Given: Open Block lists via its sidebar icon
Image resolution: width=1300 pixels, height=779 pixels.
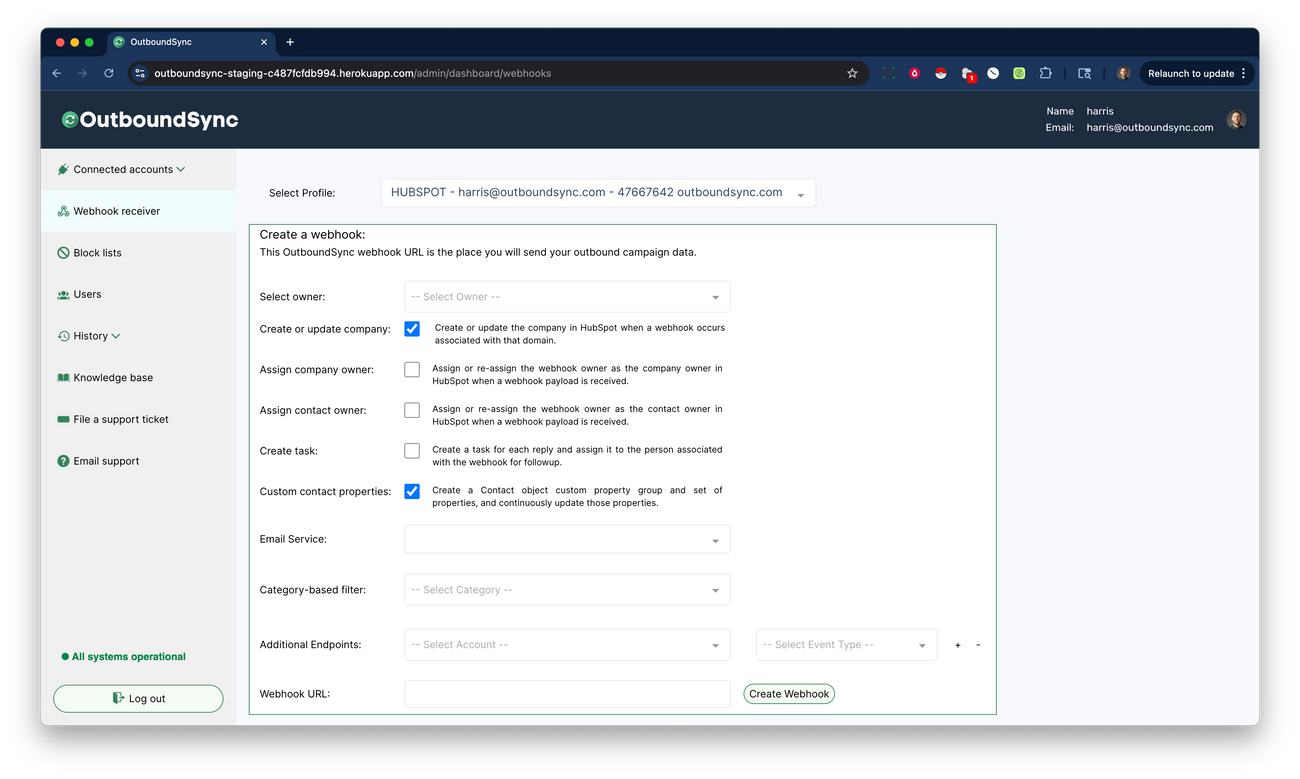Looking at the screenshot, I should (x=63, y=252).
